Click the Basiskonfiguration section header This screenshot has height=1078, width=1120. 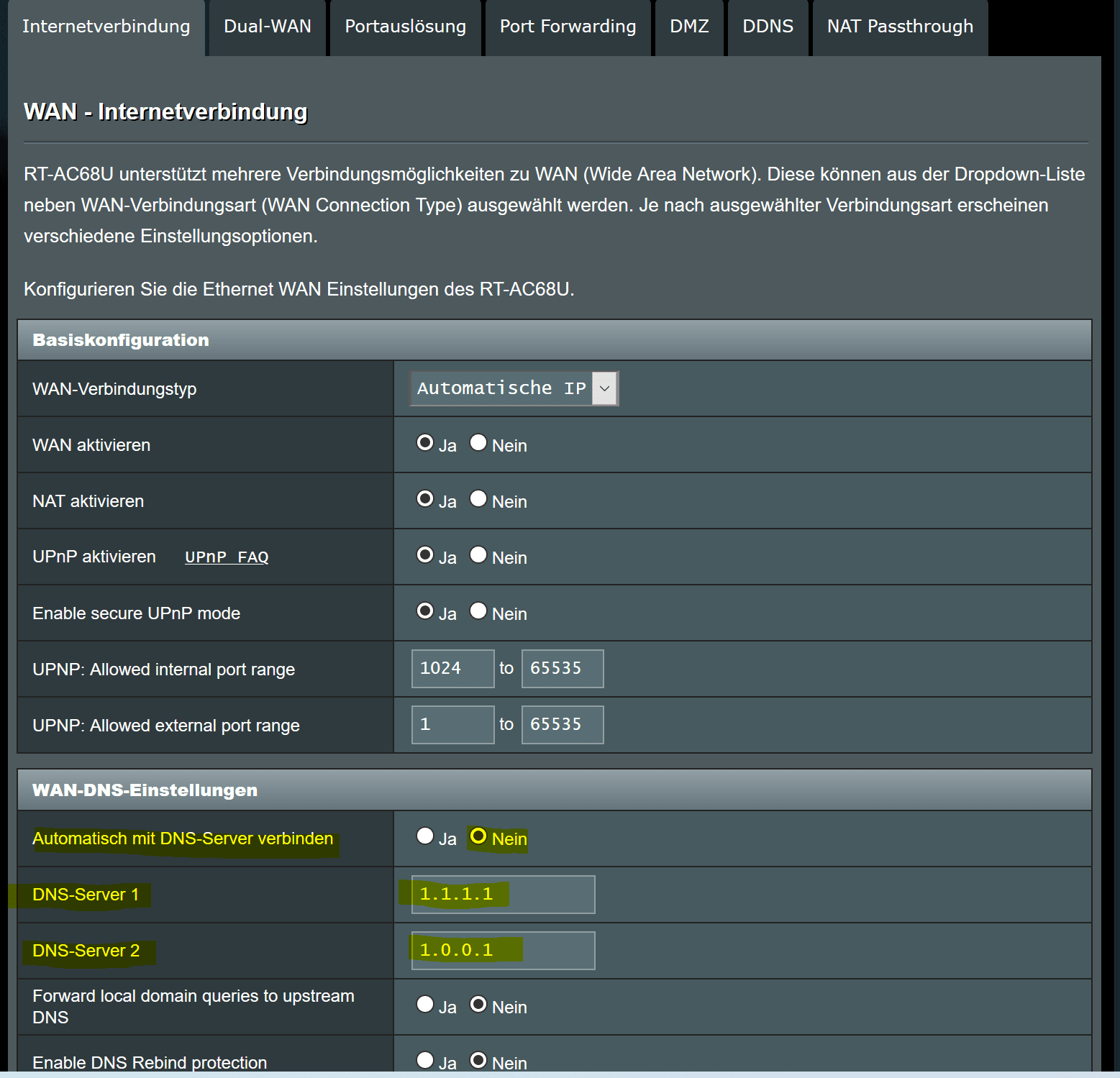(555, 340)
